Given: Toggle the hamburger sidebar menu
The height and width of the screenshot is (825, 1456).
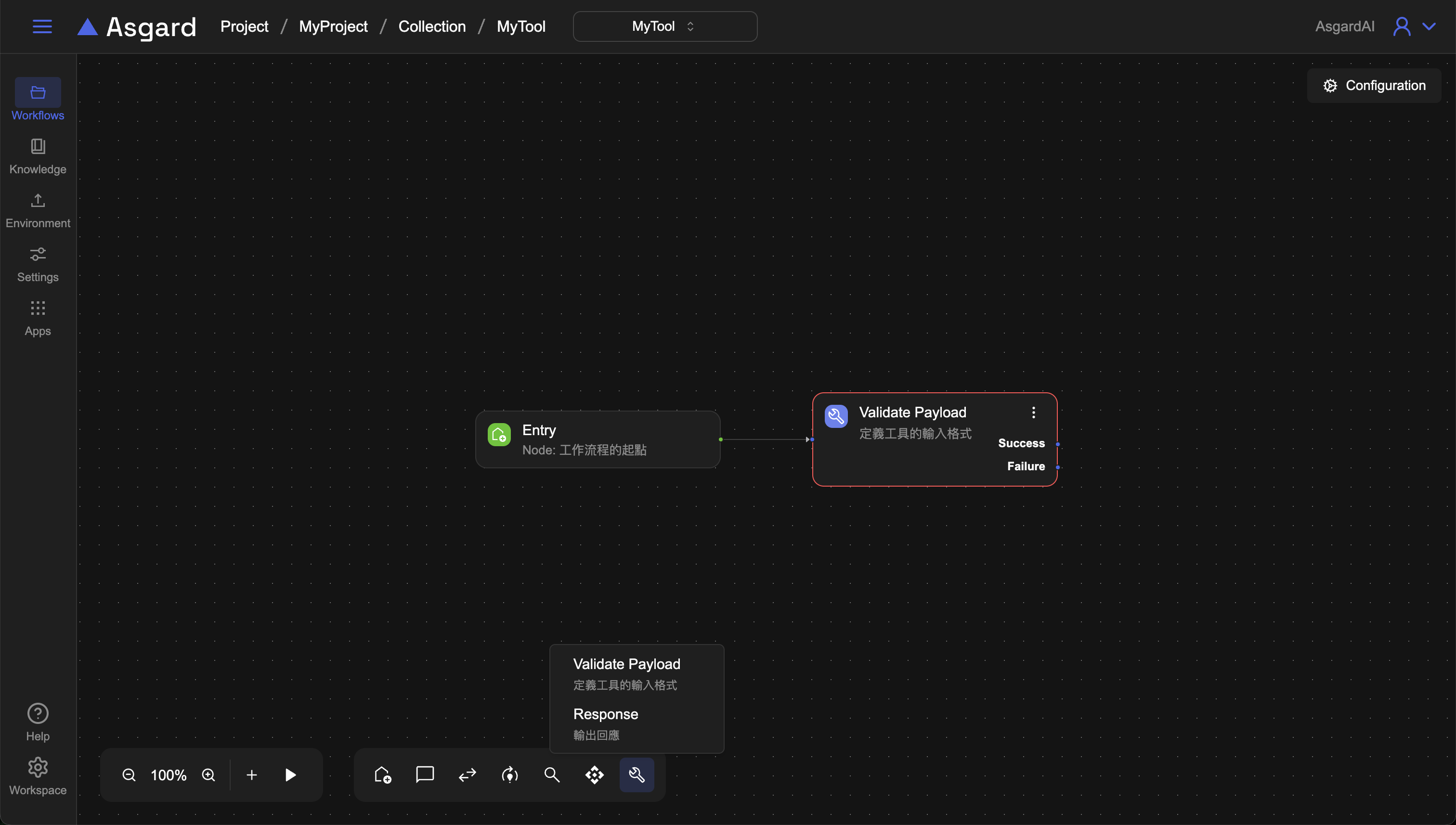Looking at the screenshot, I should tap(42, 26).
